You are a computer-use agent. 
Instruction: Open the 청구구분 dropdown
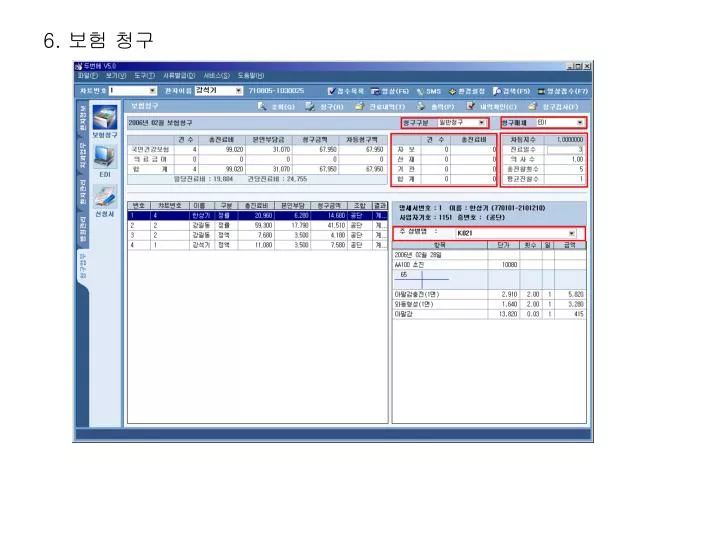[x=481, y=123]
